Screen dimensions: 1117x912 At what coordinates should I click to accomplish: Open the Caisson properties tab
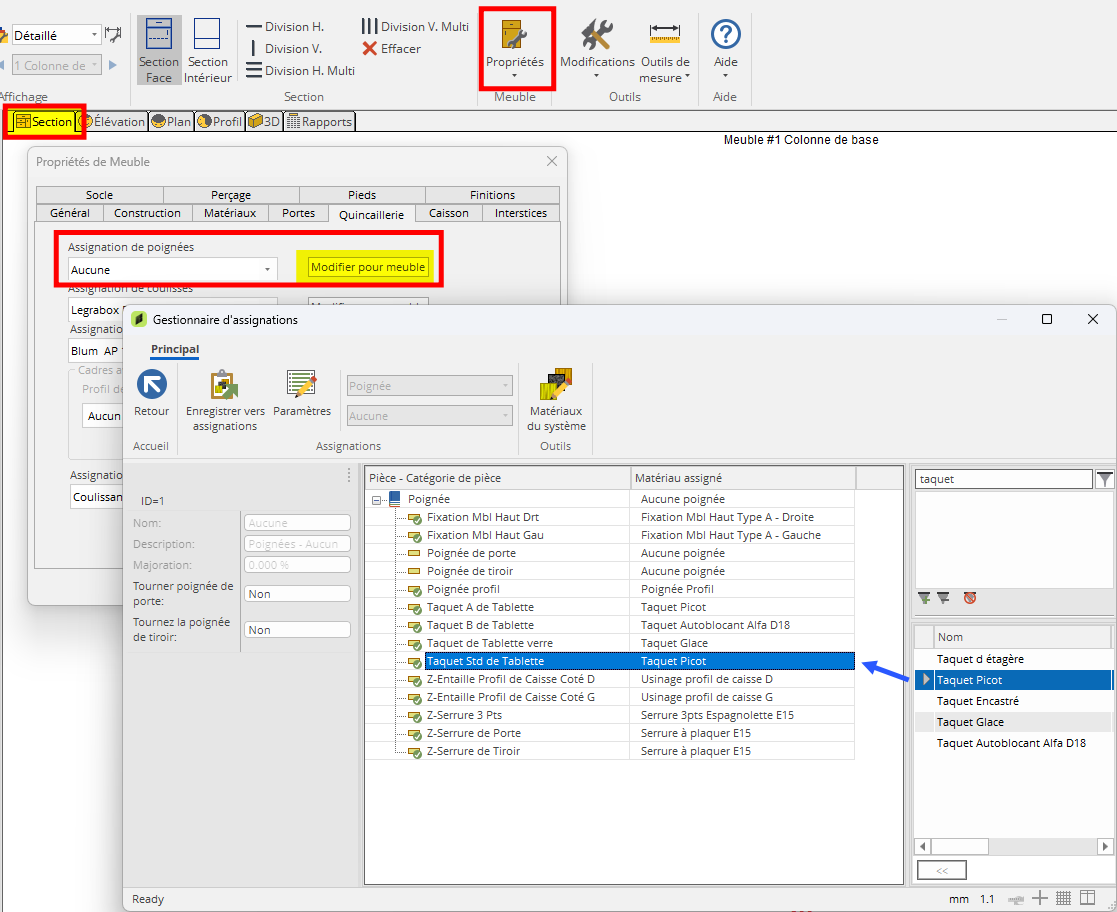tap(448, 213)
